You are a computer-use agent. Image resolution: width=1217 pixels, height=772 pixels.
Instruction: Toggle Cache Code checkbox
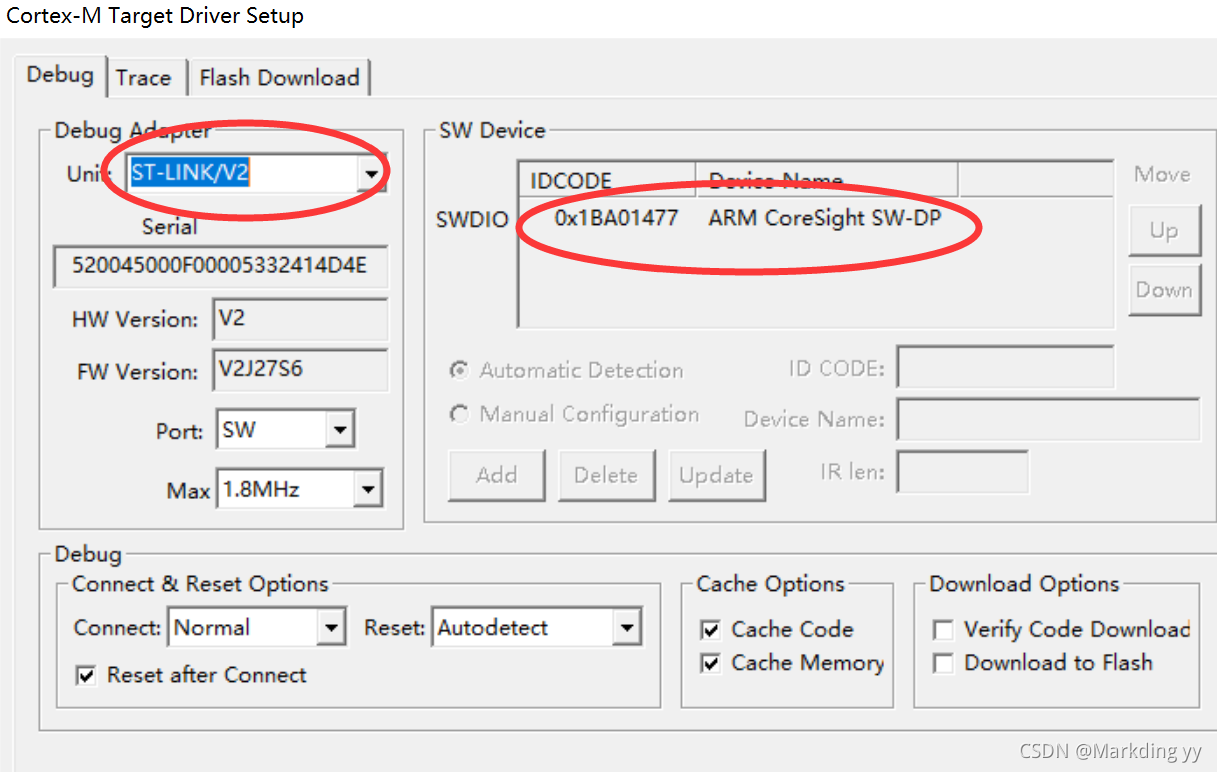pos(710,630)
